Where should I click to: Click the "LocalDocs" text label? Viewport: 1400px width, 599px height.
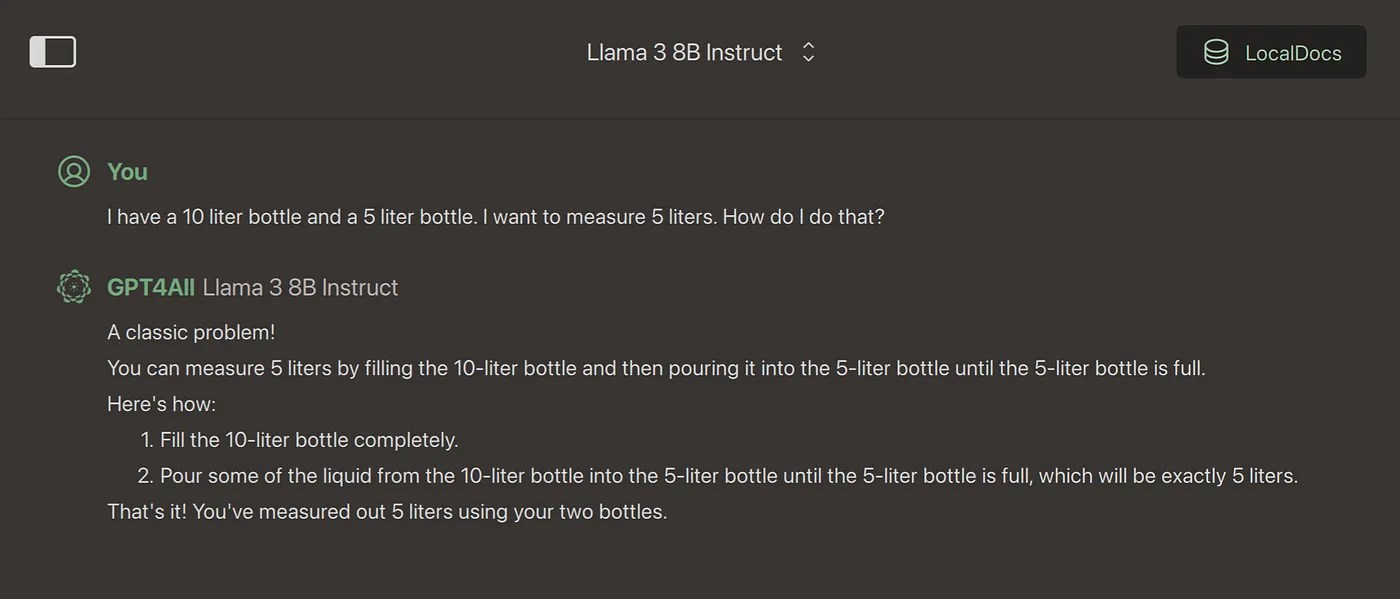(1293, 54)
